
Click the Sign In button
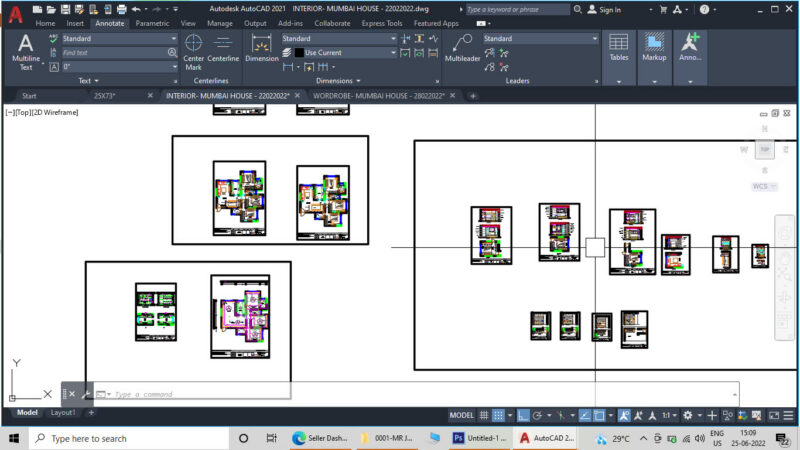[x=605, y=9]
